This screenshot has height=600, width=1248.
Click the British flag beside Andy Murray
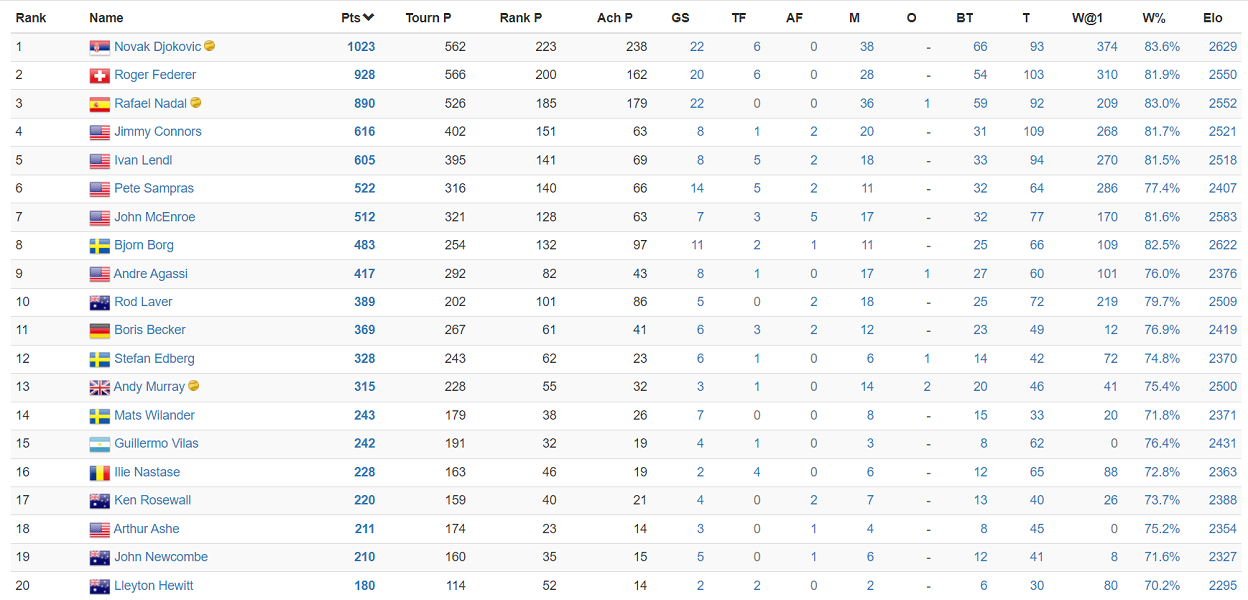(99, 387)
